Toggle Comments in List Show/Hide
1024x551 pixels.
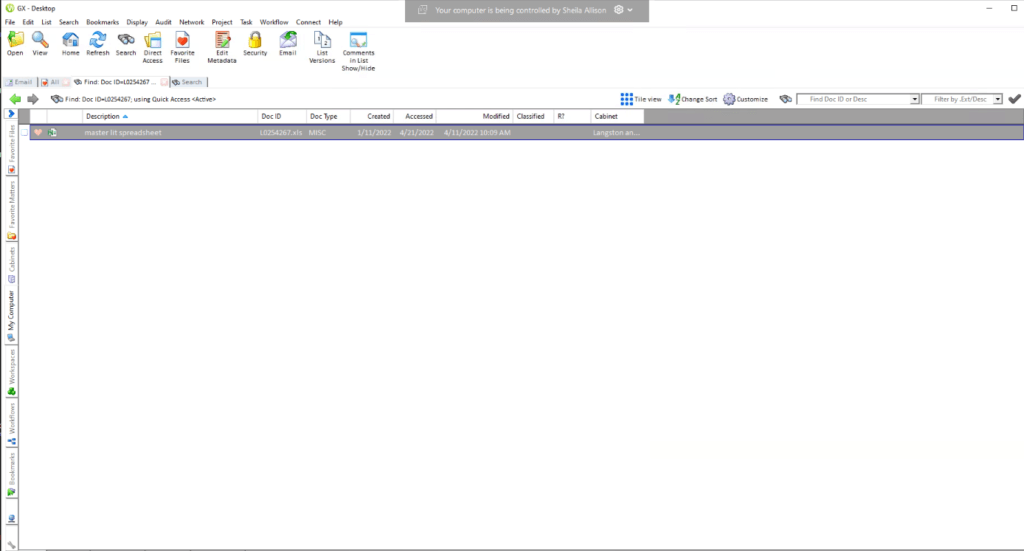point(358,51)
